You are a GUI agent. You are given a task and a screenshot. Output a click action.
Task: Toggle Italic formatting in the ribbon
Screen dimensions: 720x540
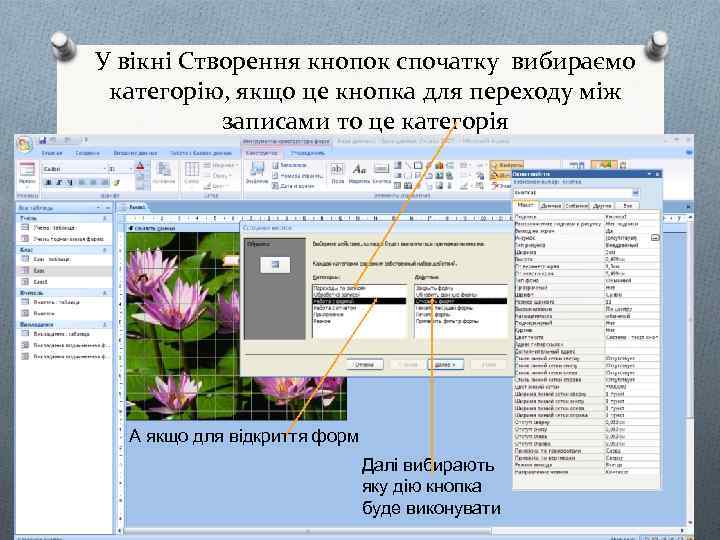click(58, 183)
